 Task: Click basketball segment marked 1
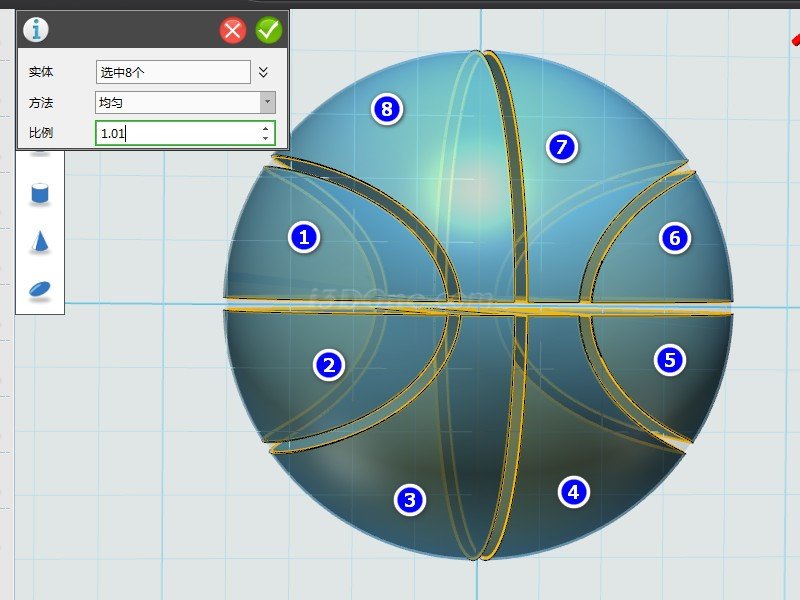[304, 237]
